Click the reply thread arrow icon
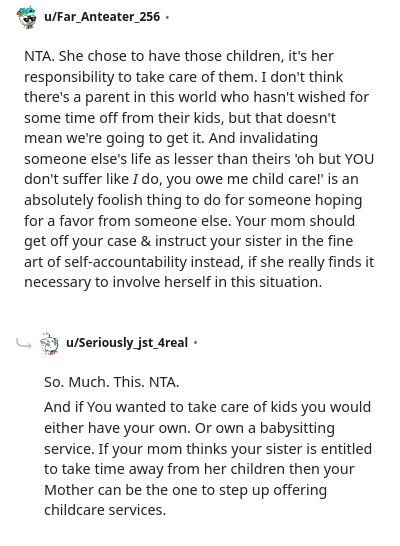The image size is (400, 546). click(24, 344)
